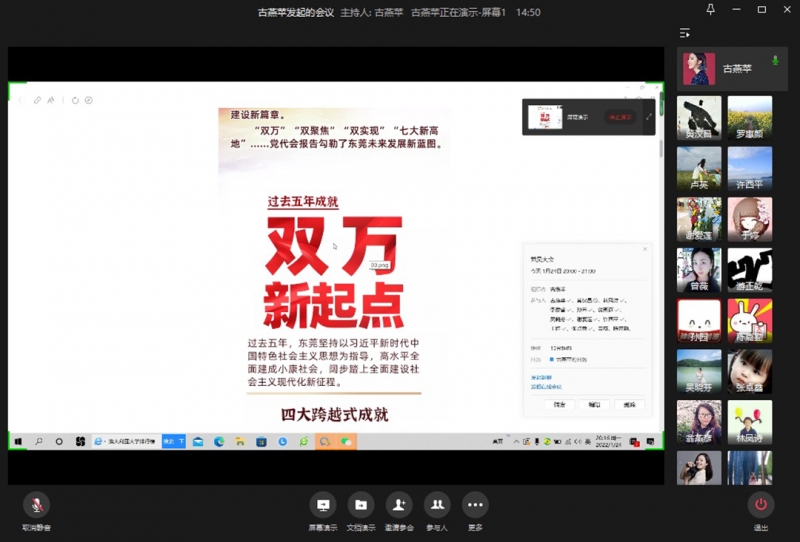
Task: Click the red stop-presenting button in shared screen
Action: pos(620,117)
